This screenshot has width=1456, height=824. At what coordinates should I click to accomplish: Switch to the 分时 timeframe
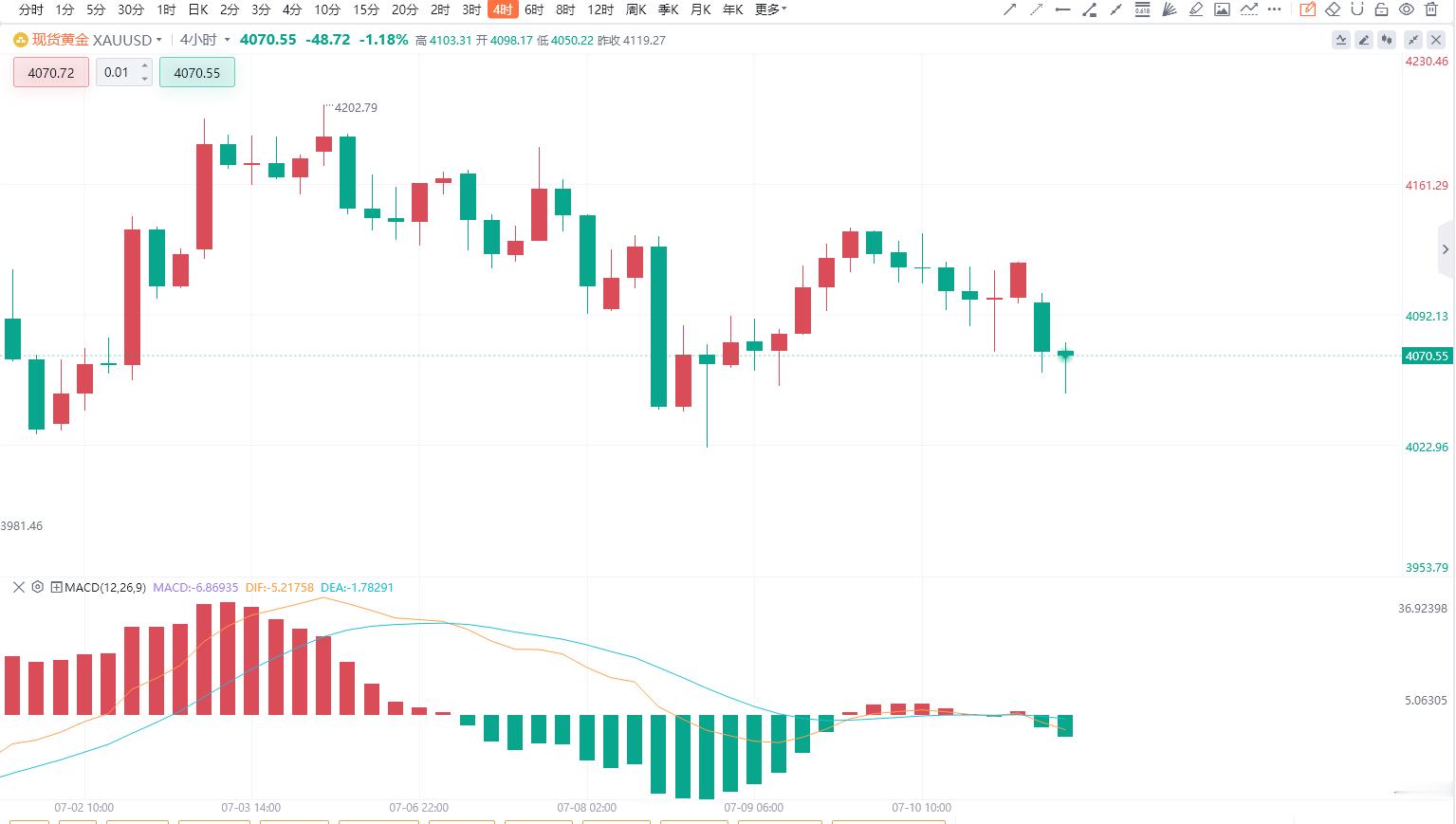pos(31,9)
